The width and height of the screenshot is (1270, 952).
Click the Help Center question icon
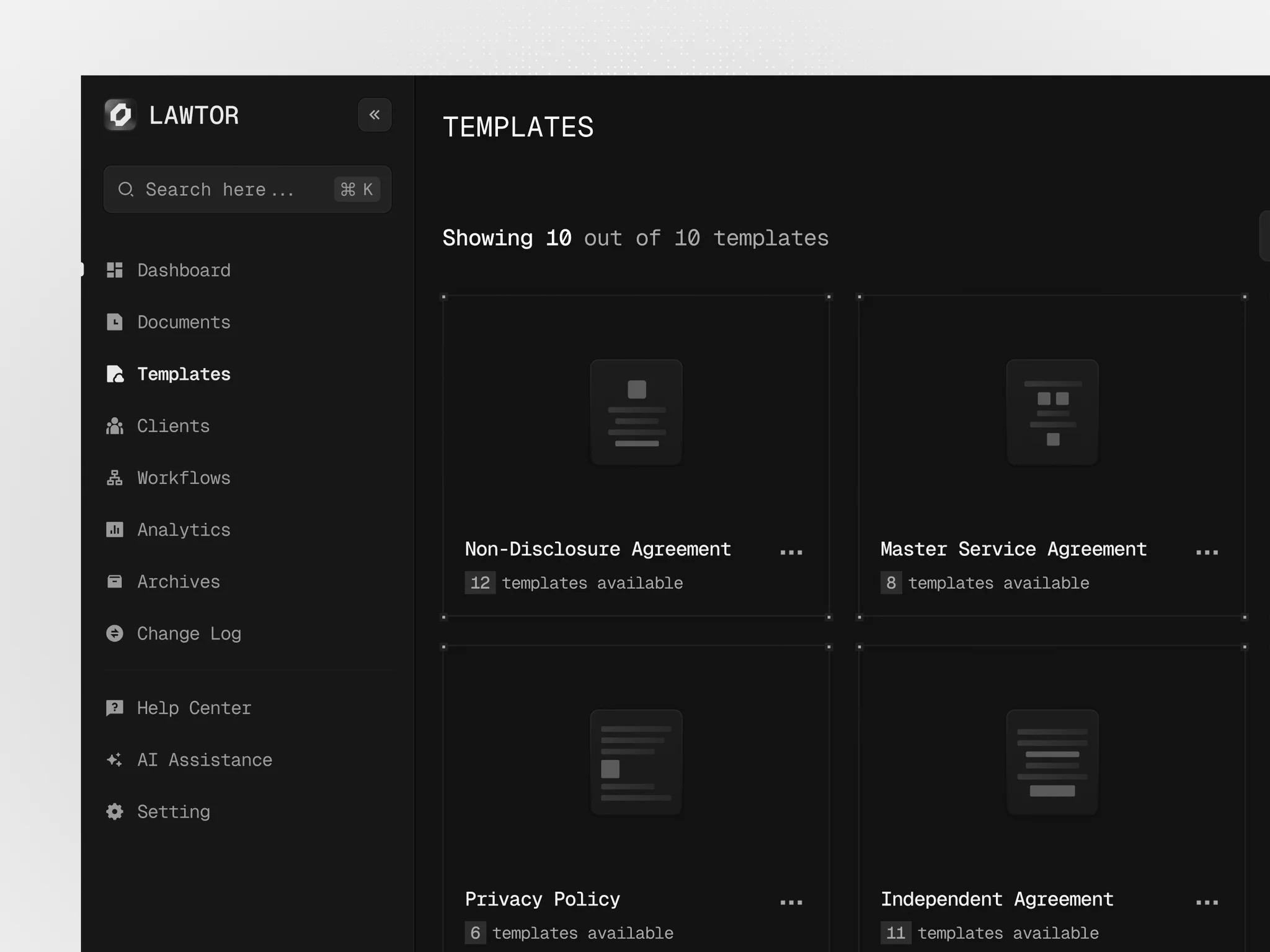(x=115, y=708)
